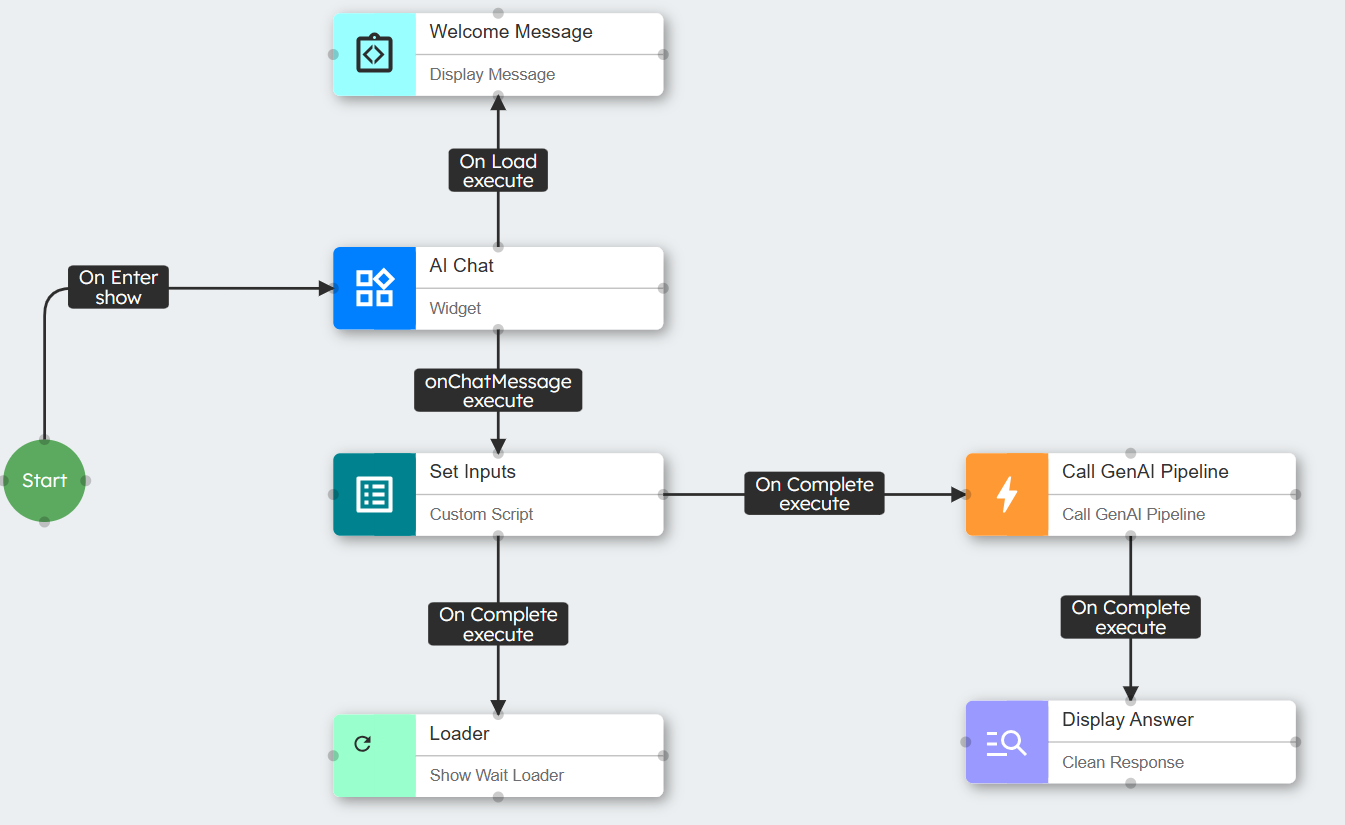1345x825 pixels.
Task: Select the green Start node
Action: point(44,481)
